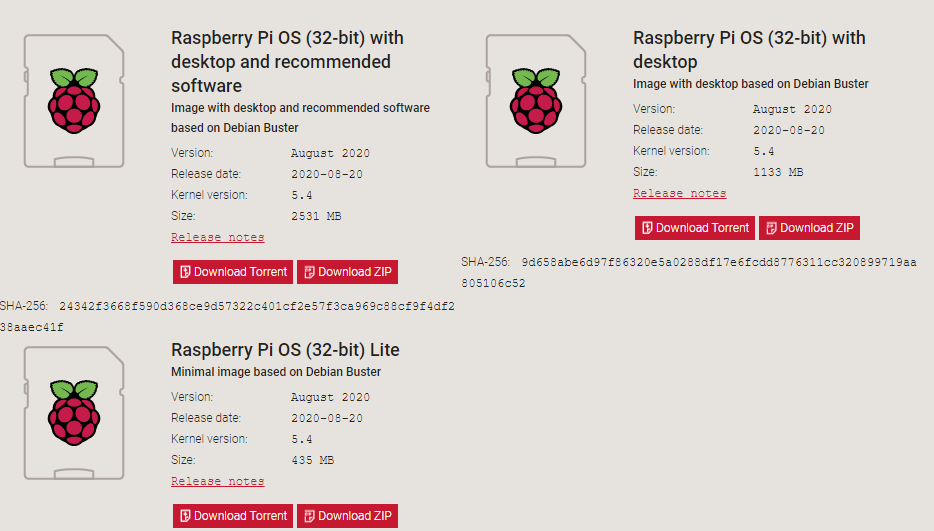
Task: Click size value '435 MB'
Action: [x=313, y=460]
